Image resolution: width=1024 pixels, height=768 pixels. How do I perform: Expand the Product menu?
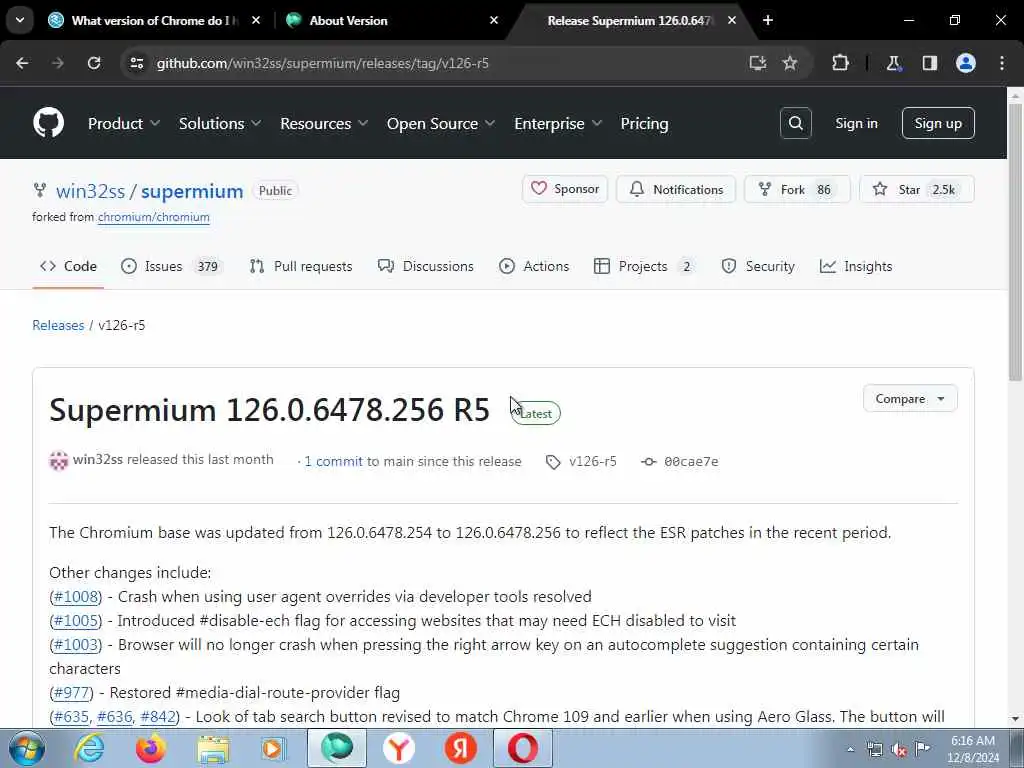pyautogui.click(x=124, y=123)
